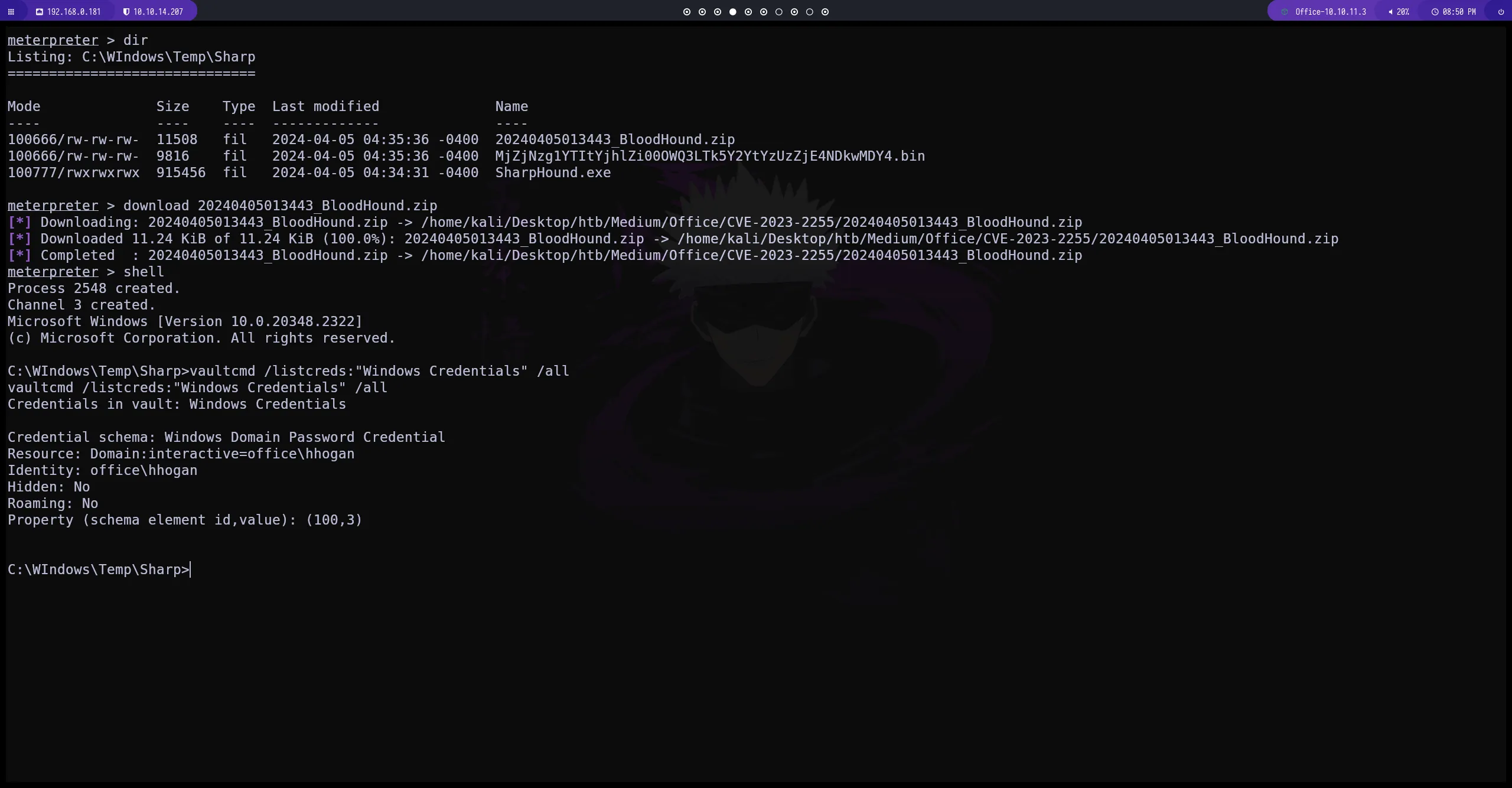Screen dimensions: 1512x788
Task: Switch to the empty seventh workspace dot
Action: tap(778, 12)
